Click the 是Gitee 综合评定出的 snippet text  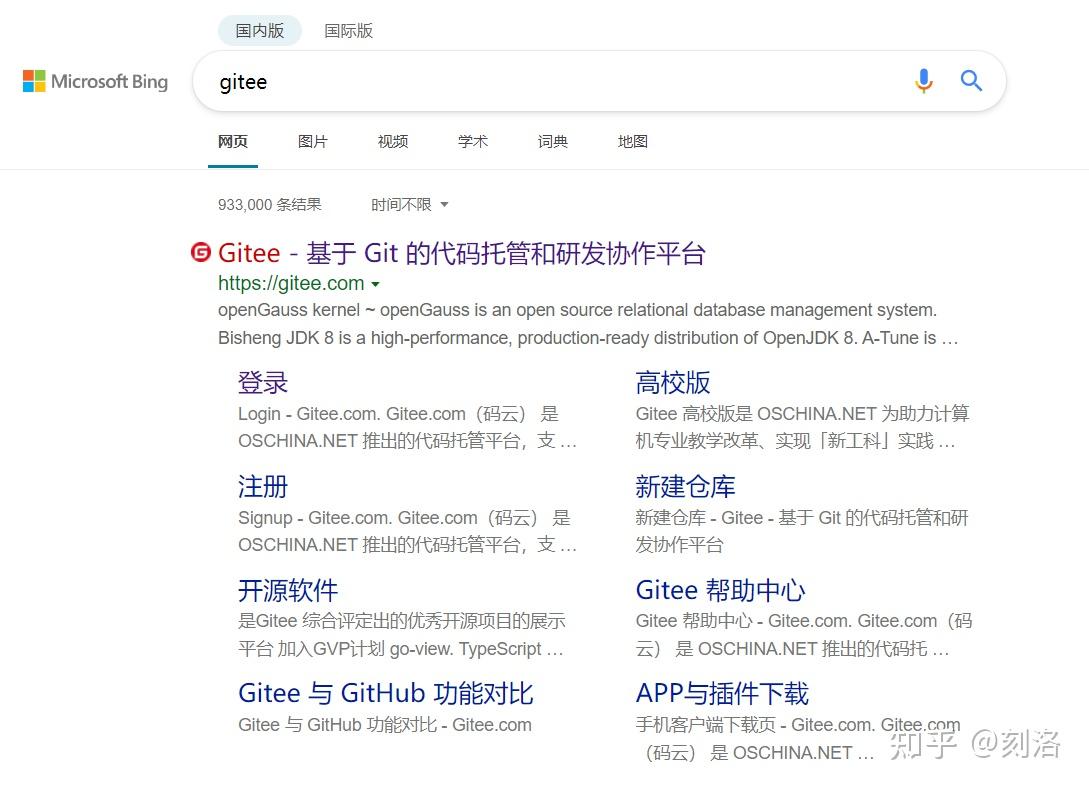[401, 635]
